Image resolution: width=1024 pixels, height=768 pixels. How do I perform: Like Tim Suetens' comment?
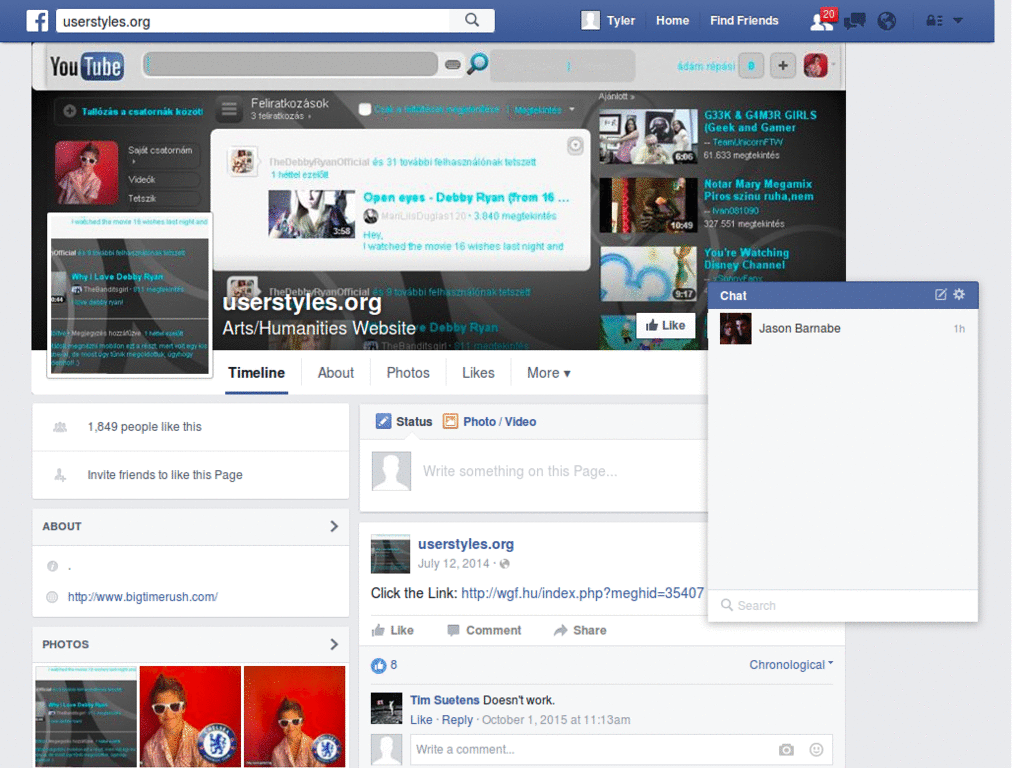coord(421,720)
